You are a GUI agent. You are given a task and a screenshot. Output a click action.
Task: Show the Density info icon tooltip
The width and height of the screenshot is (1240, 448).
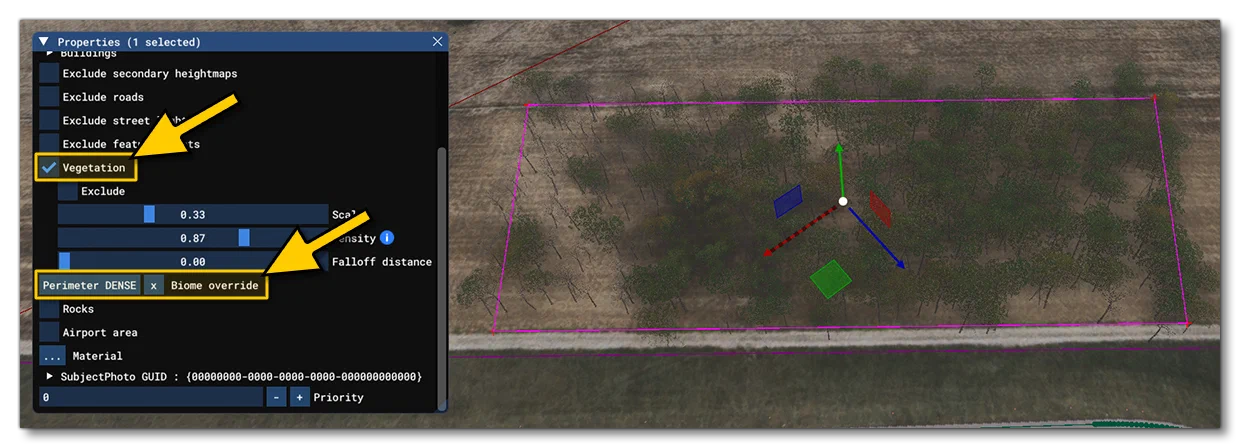click(387, 238)
